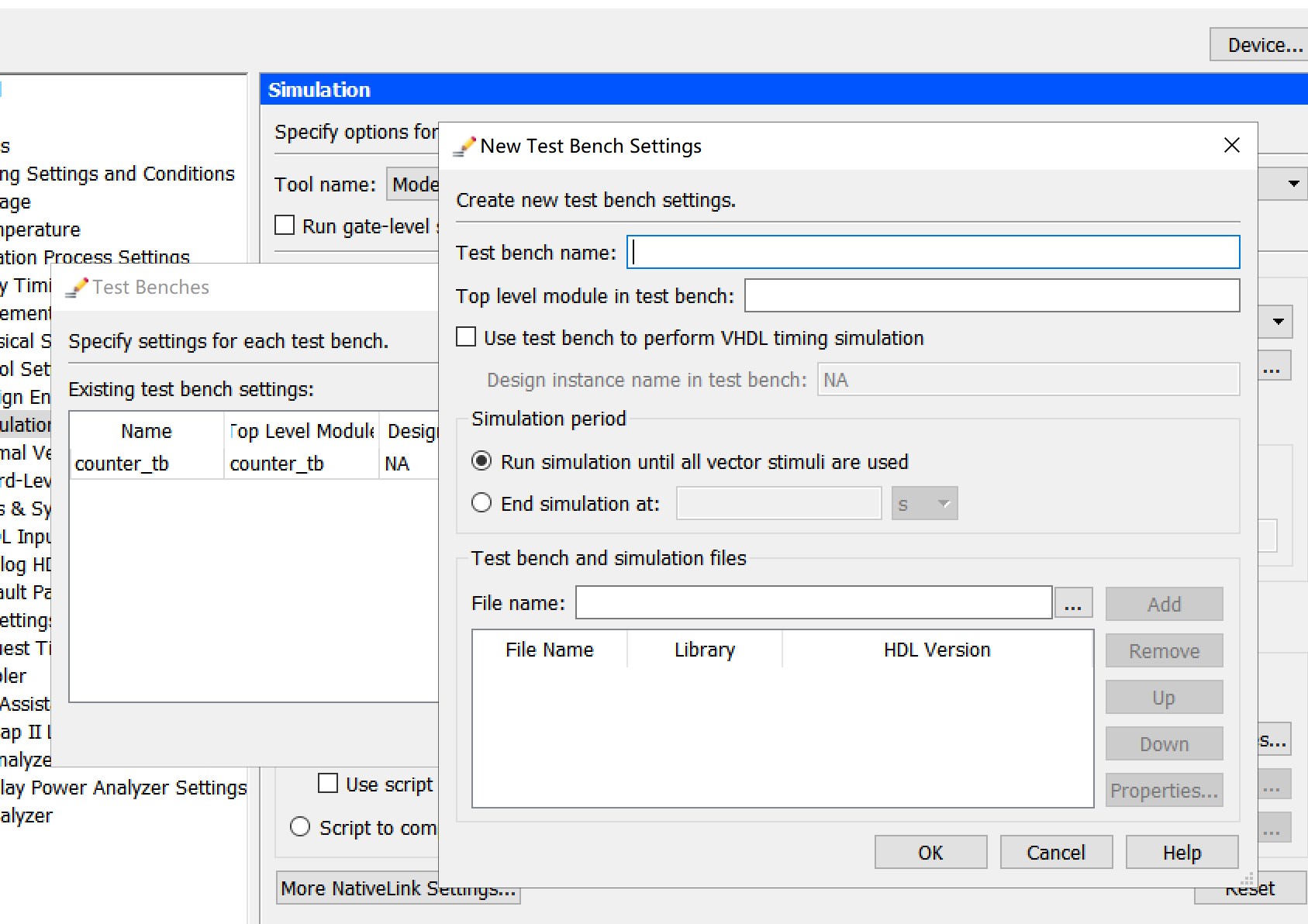Click Name column header in Test Benches
The height and width of the screenshot is (924, 1308).
pos(147,431)
